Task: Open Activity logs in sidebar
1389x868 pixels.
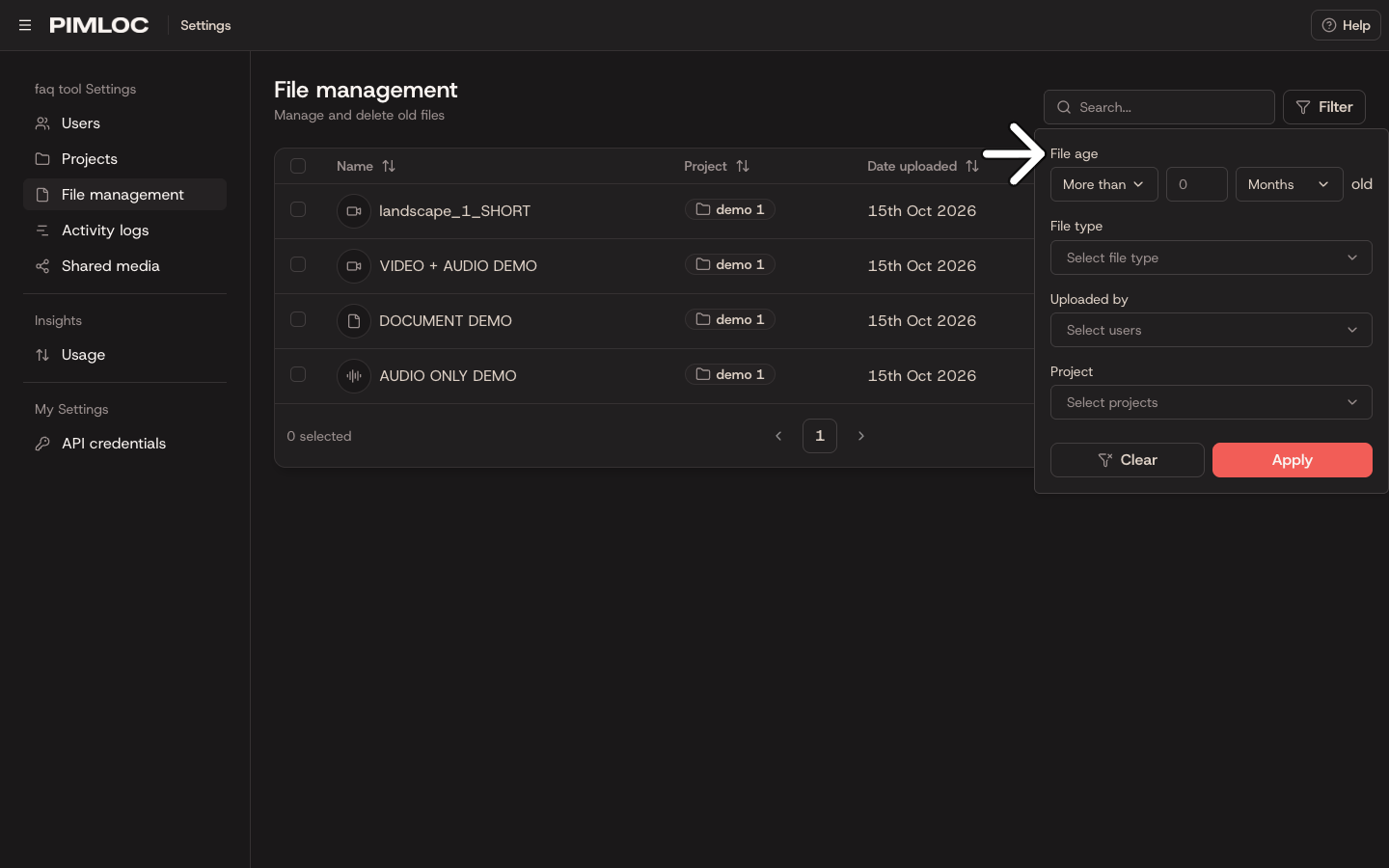Action: pos(124,231)
